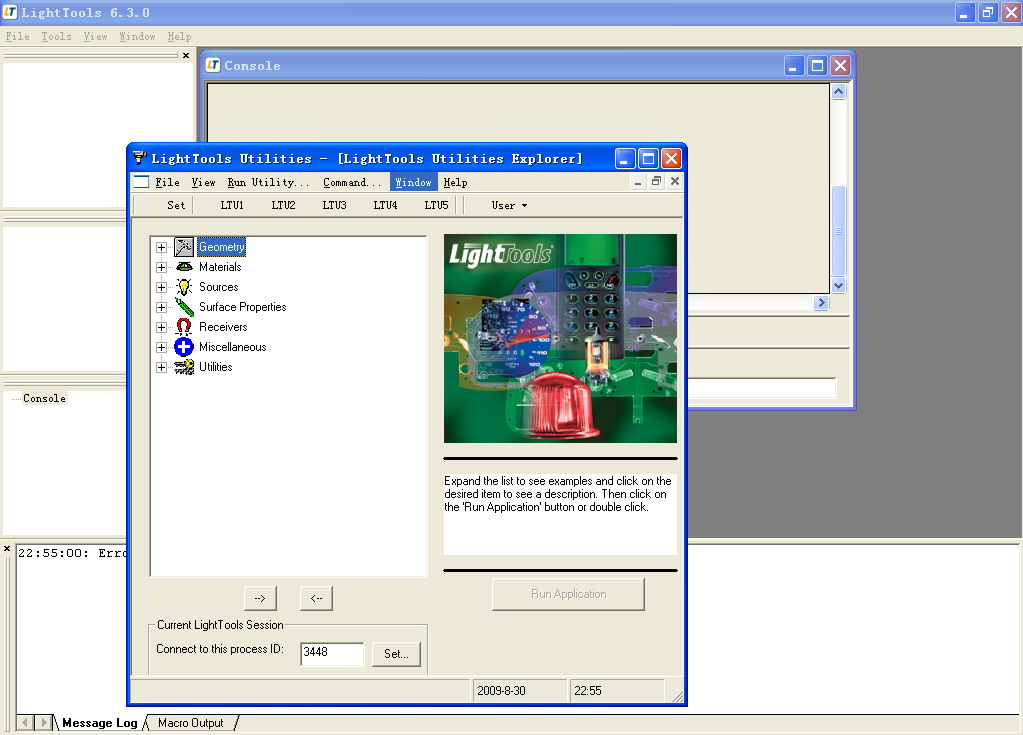
Task: Click the LTU1 toolbar button
Action: [x=232, y=205]
